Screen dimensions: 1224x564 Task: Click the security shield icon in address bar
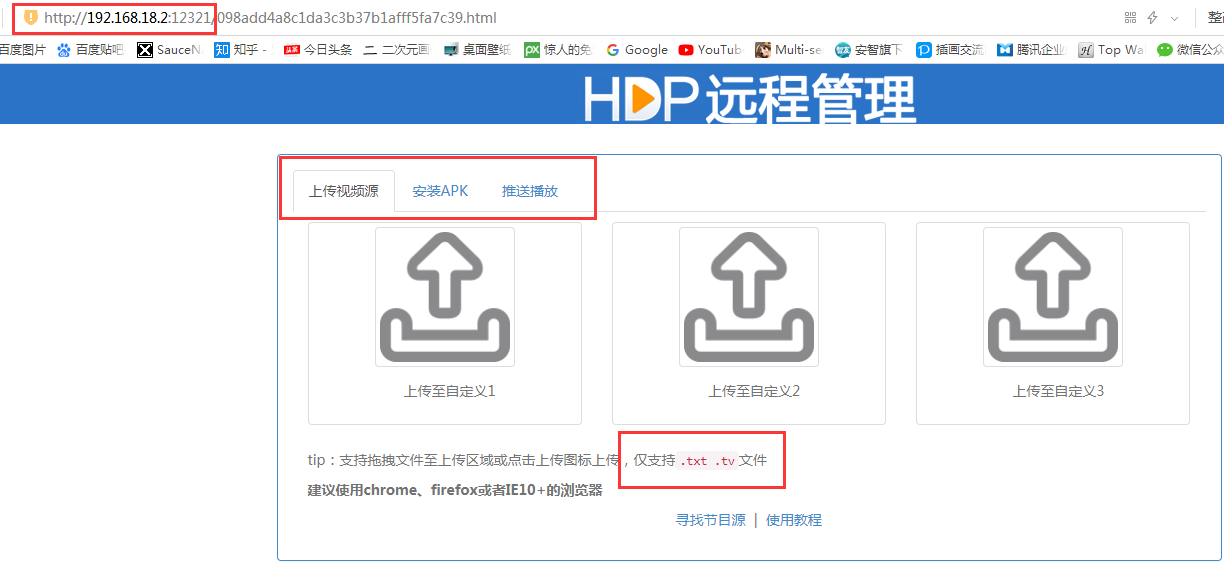(x=31, y=18)
